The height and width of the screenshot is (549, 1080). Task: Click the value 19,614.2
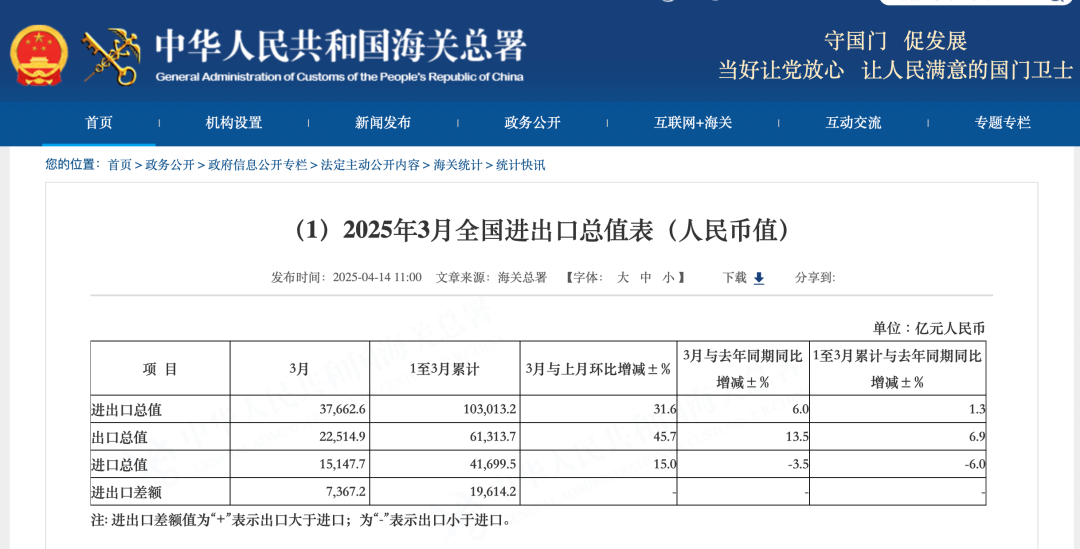tap(493, 492)
